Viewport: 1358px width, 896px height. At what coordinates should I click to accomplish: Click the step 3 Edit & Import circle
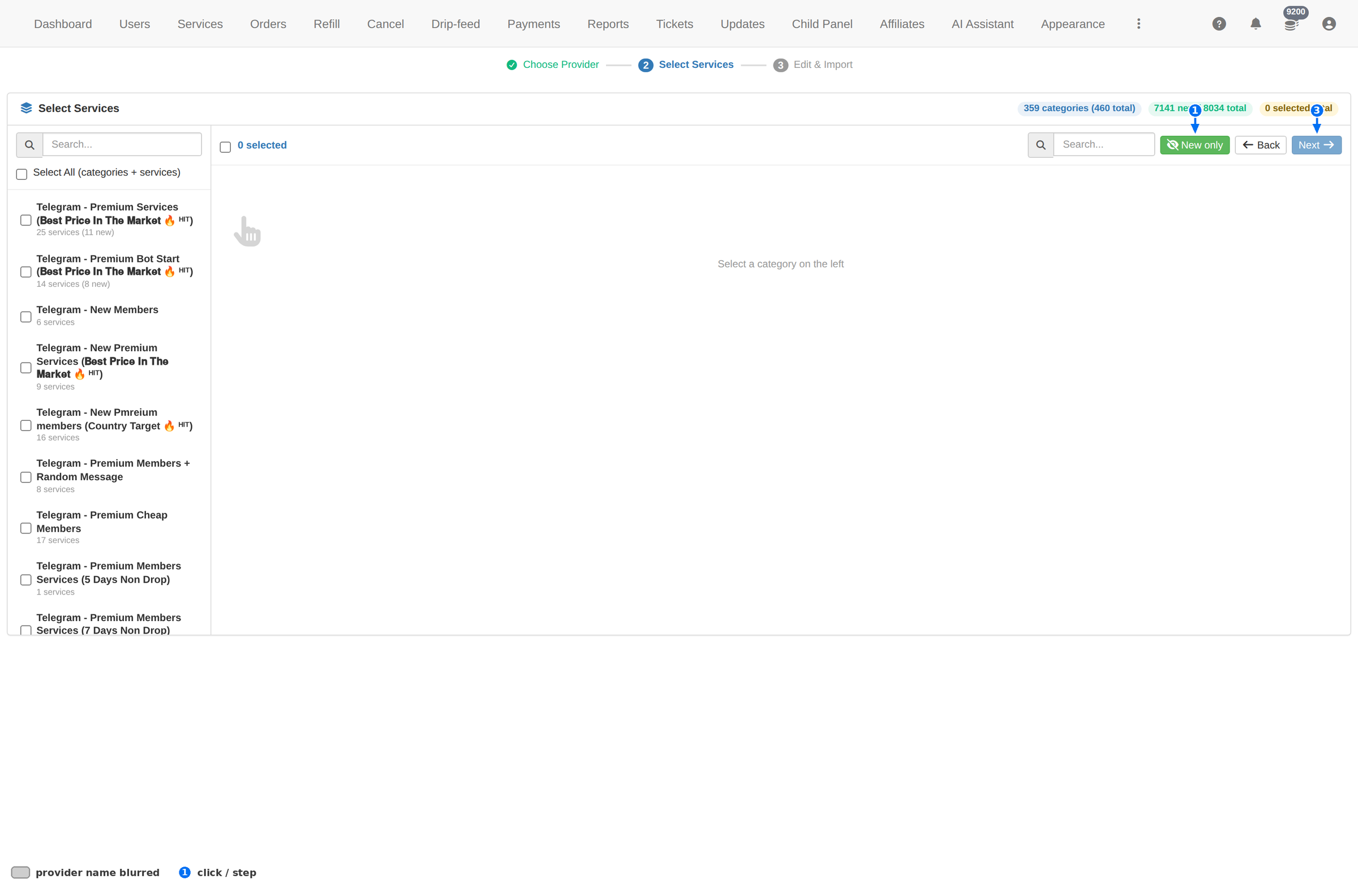(781, 65)
